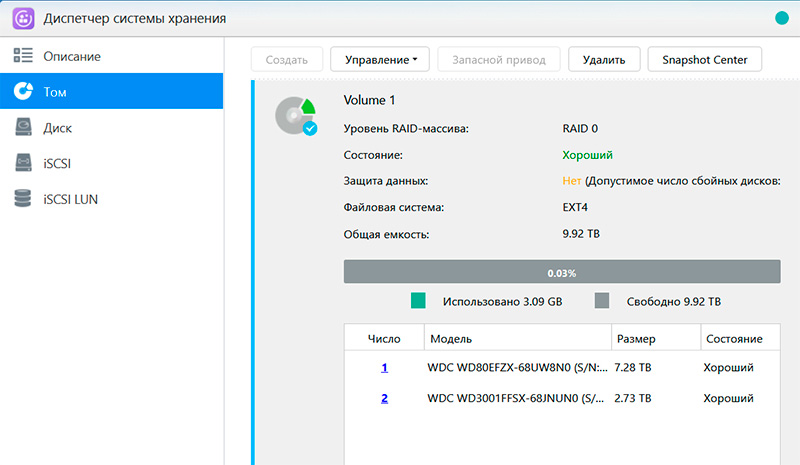The width and height of the screenshot is (800, 465).
Task: Click the teal Использовано legend swatch
Action: point(418,301)
